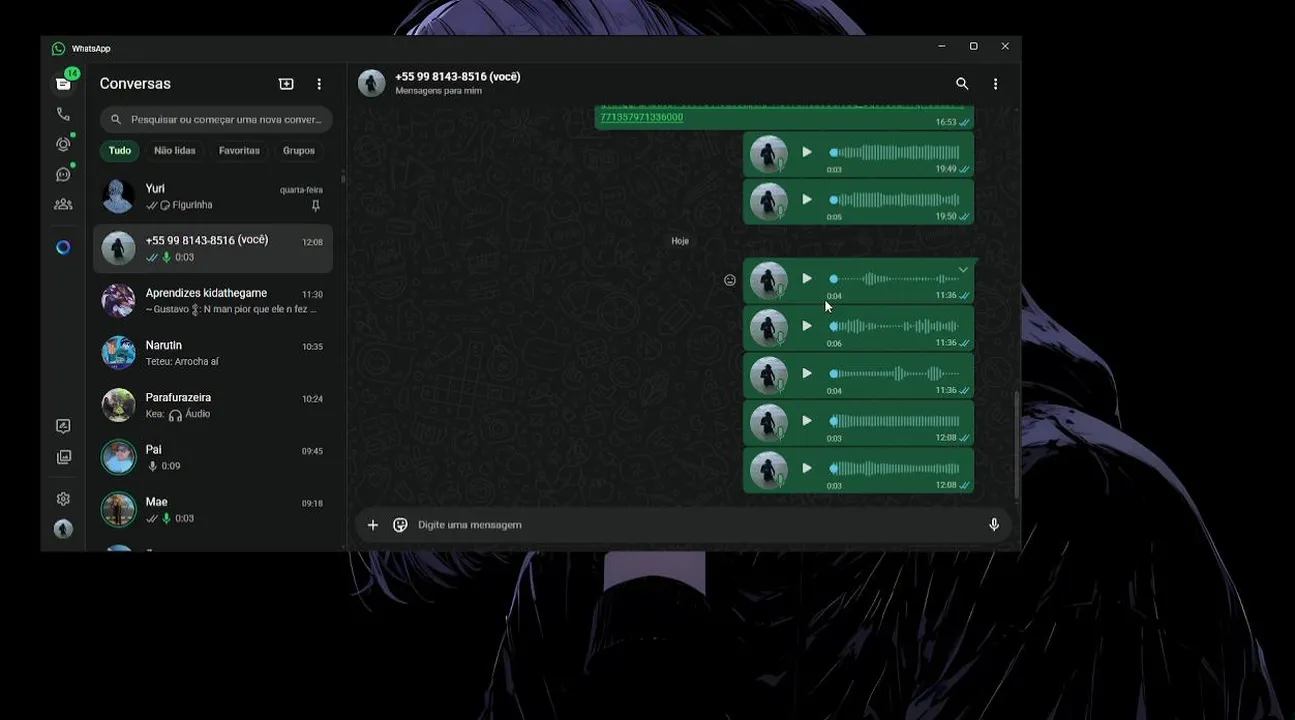Click the pin icon on Yuri chat
1295x720 pixels.
(x=316, y=206)
